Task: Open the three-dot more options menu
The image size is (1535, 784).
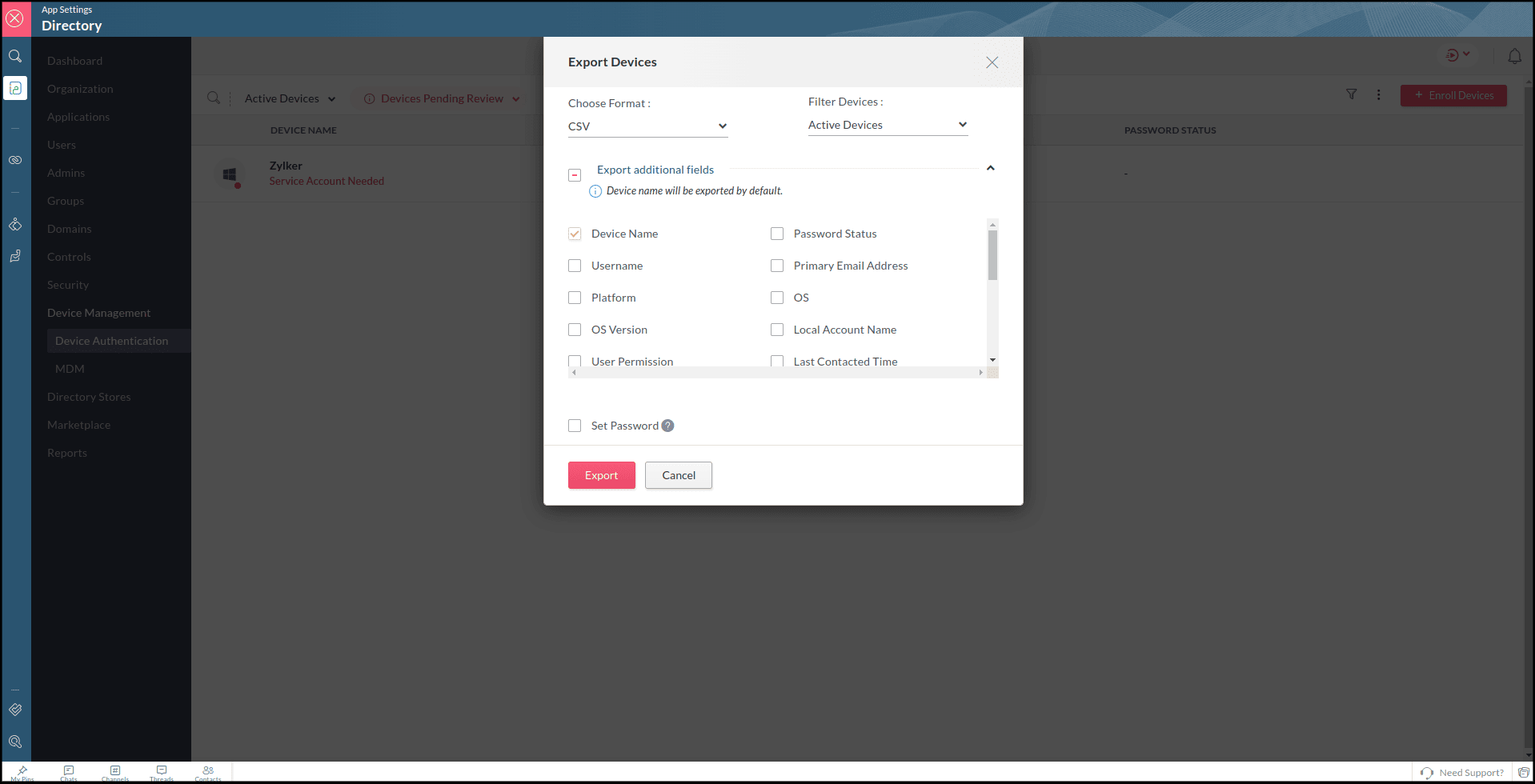Action: [1378, 94]
